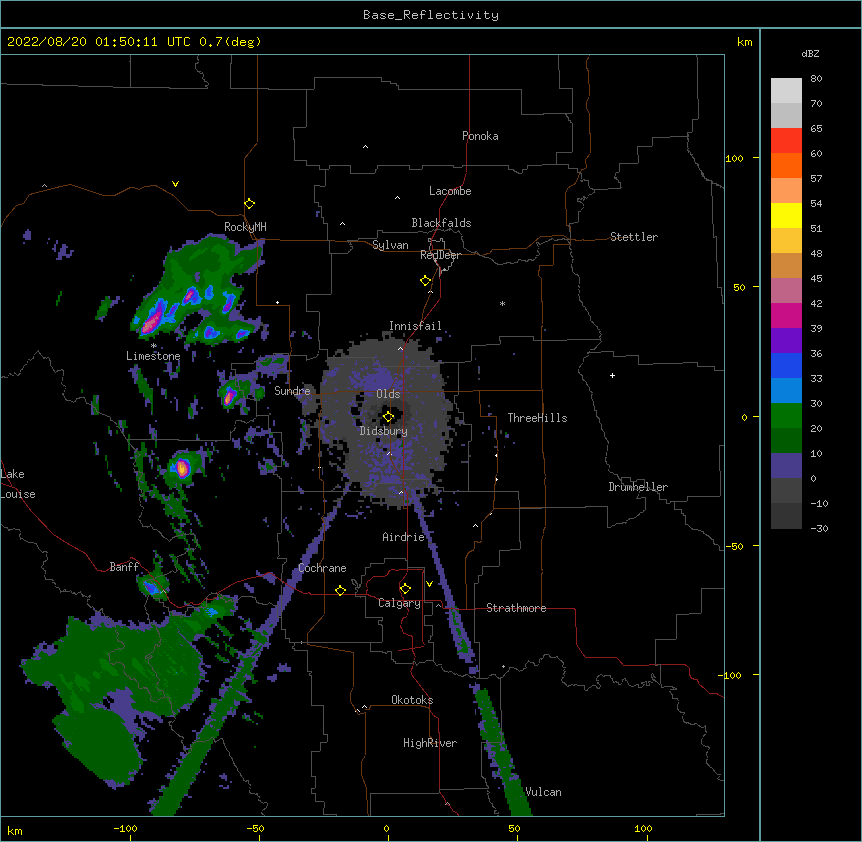Click the Limestone label
The image size is (862, 842).
click(x=153, y=356)
